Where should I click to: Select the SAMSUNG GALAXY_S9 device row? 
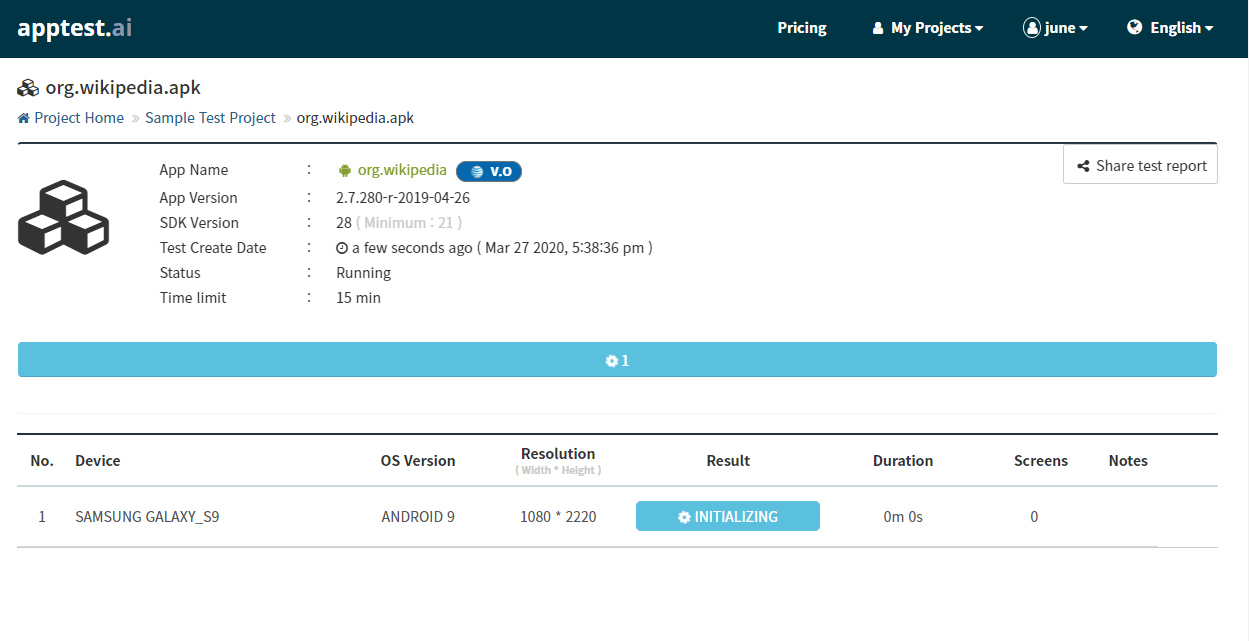[617, 517]
